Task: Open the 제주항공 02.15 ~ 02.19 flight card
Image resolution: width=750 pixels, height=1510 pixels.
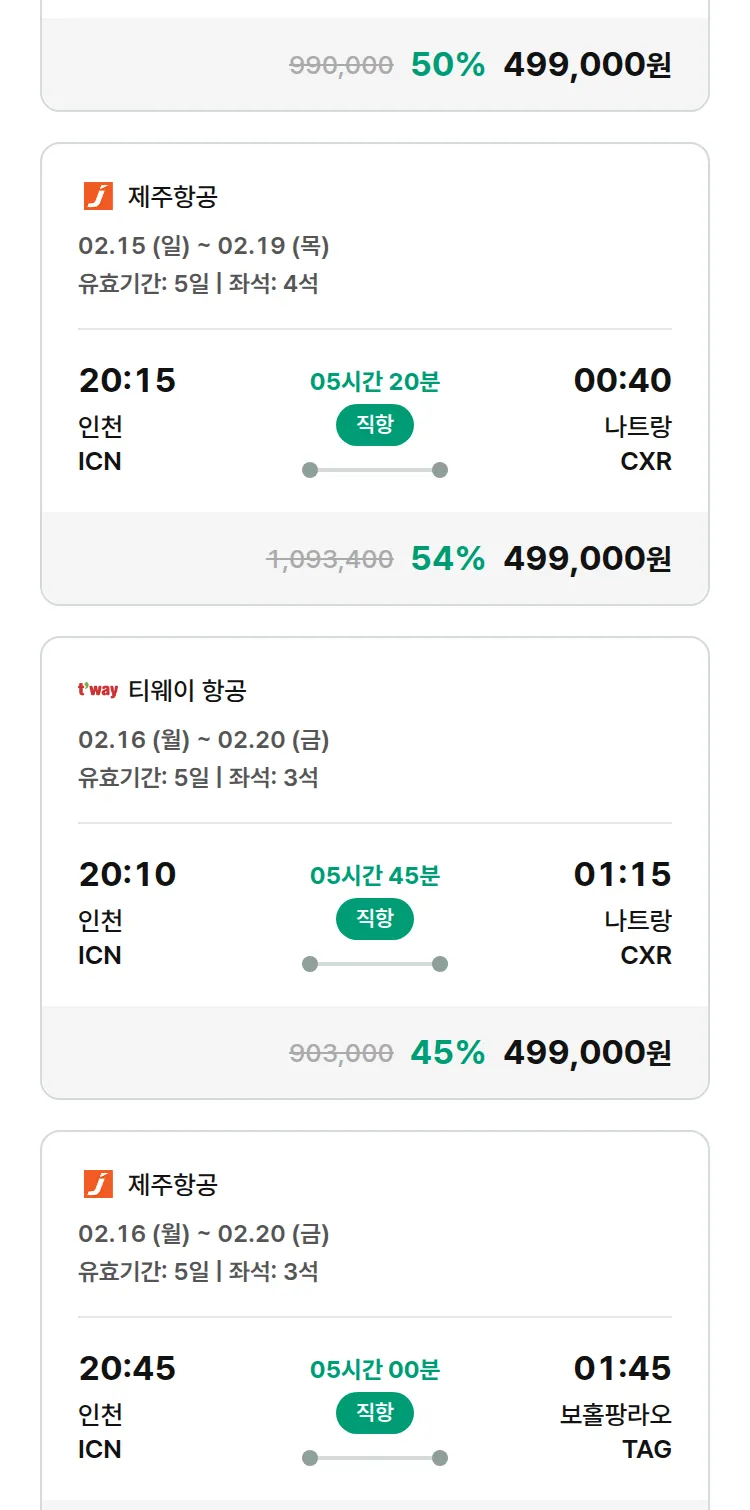Action: point(375,260)
